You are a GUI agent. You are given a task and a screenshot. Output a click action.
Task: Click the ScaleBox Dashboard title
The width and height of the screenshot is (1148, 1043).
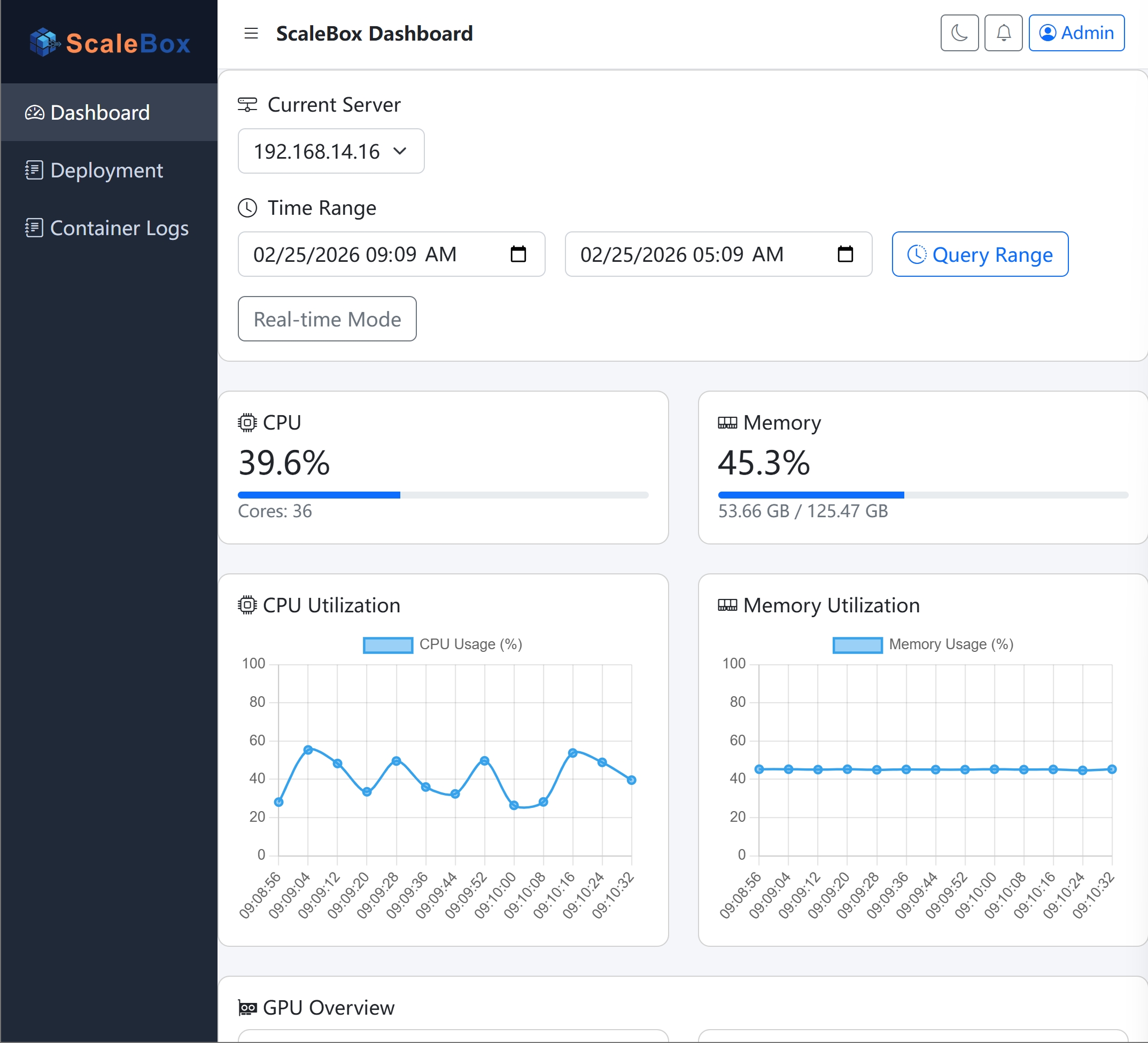374,34
